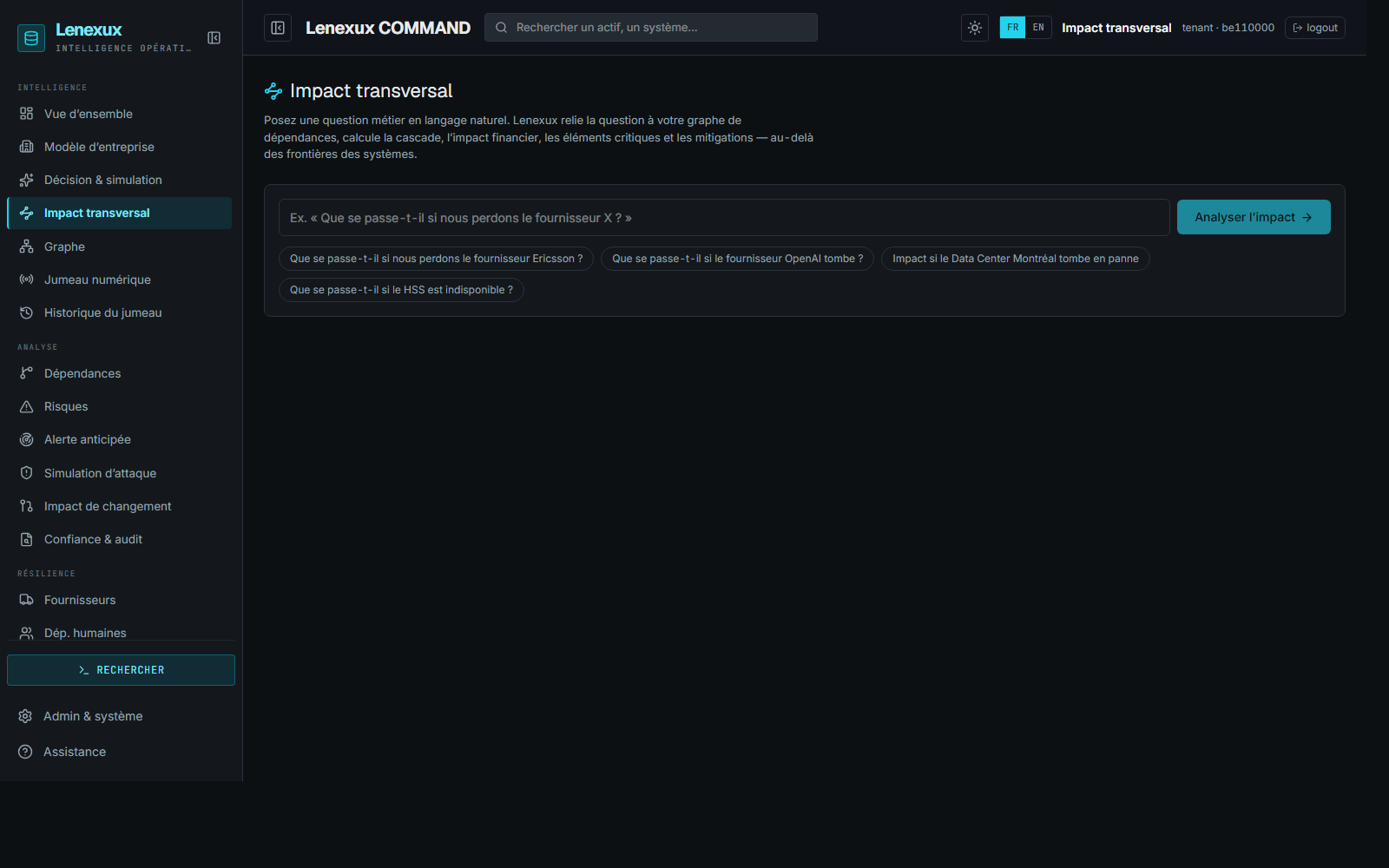Screen dimensions: 1389x868
Task: Click the tenant be110000 label
Action: pyautogui.click(x=1228, y=28)
